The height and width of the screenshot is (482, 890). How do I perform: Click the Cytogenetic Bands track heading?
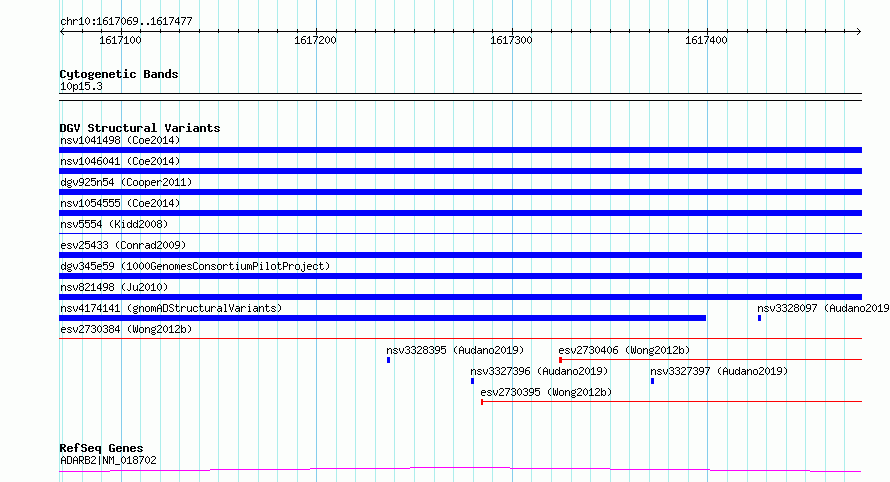tap(119, 74)
